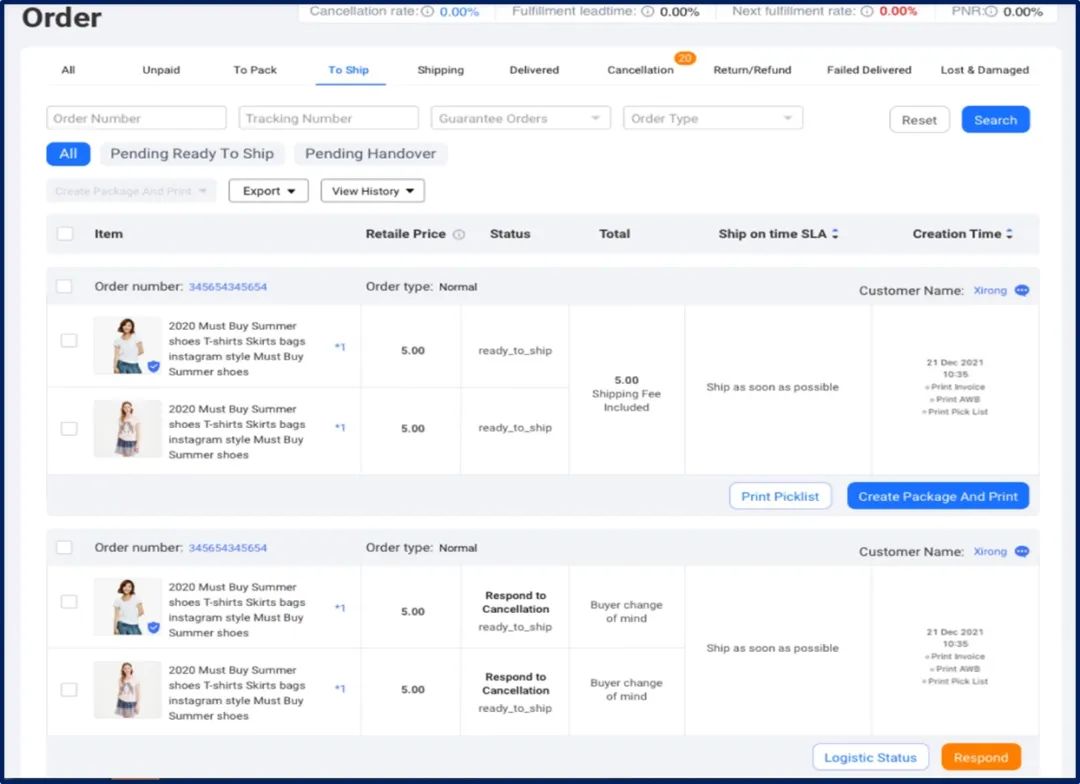This screenshot has height=784, width=1080.
Task: Click the Retail Price info icon
Action: [x=459, y=235]
